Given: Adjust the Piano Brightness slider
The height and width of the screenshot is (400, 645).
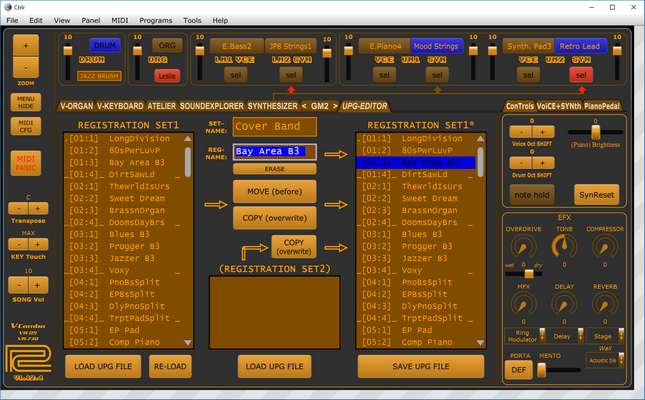Looking at the screenshot, I should point(595,132).
